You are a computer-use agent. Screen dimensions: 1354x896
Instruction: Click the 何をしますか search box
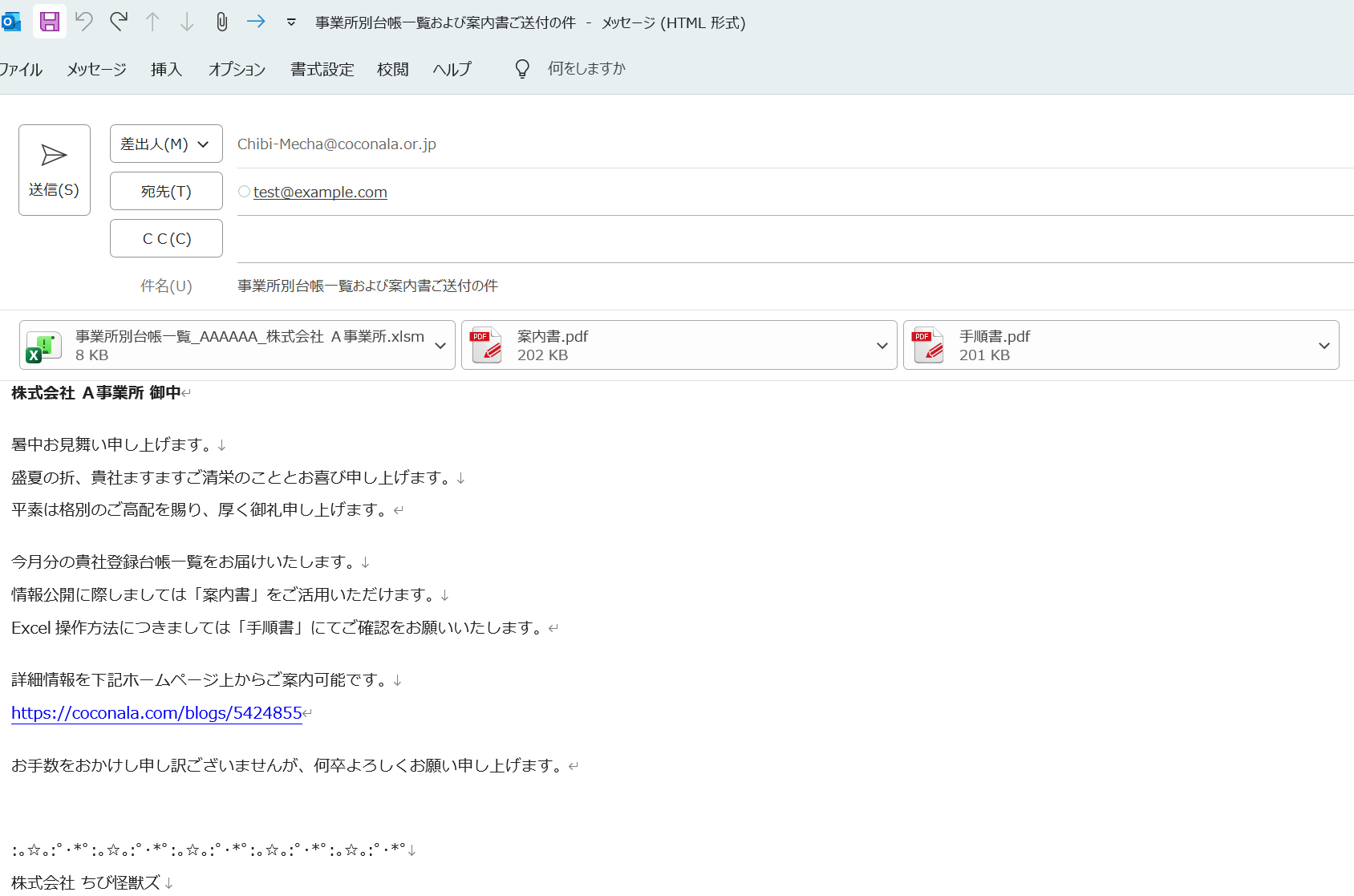[x=586, y=69]
